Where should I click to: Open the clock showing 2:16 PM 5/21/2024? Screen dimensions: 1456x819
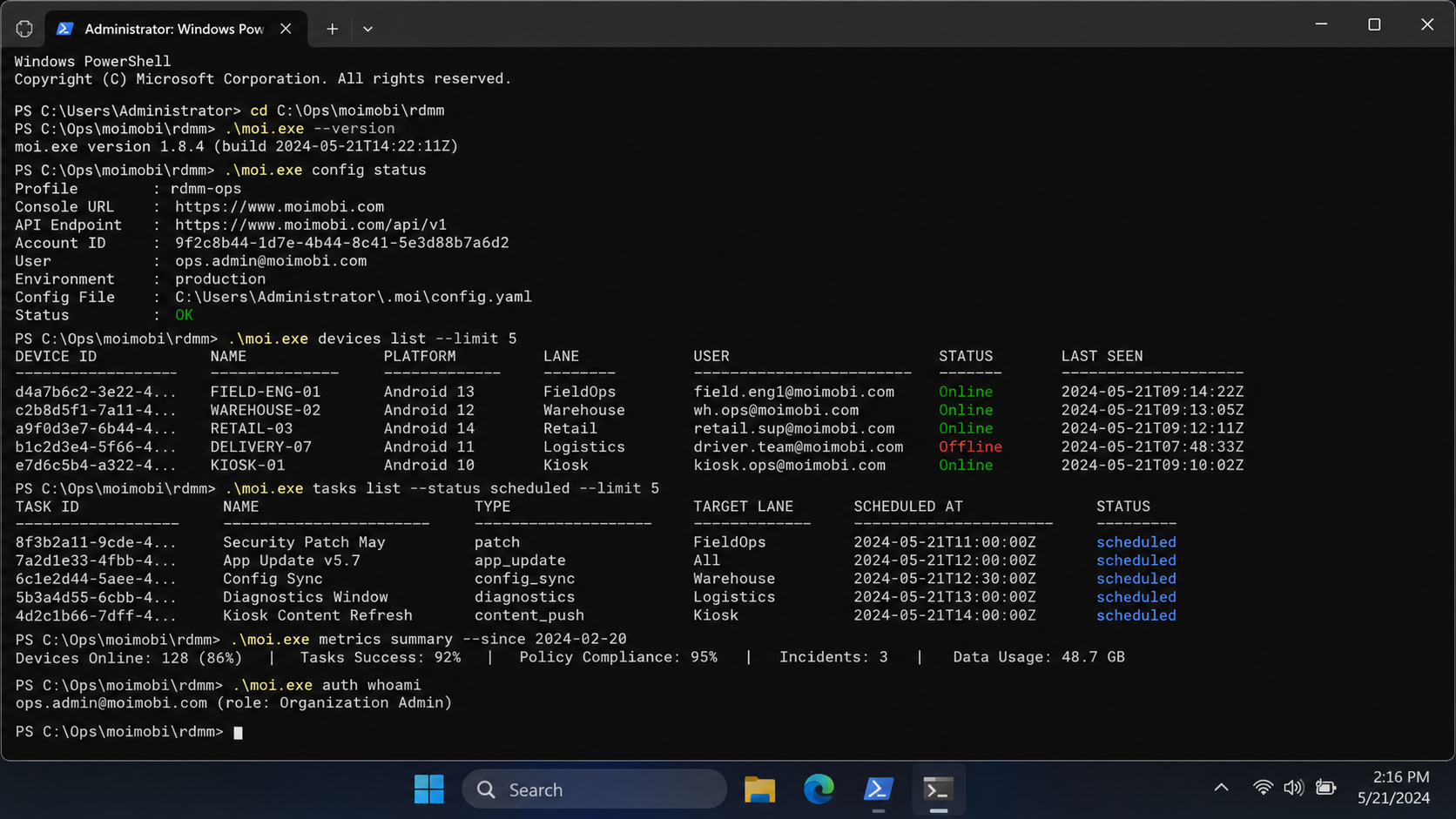click(x=1393, y=788)
